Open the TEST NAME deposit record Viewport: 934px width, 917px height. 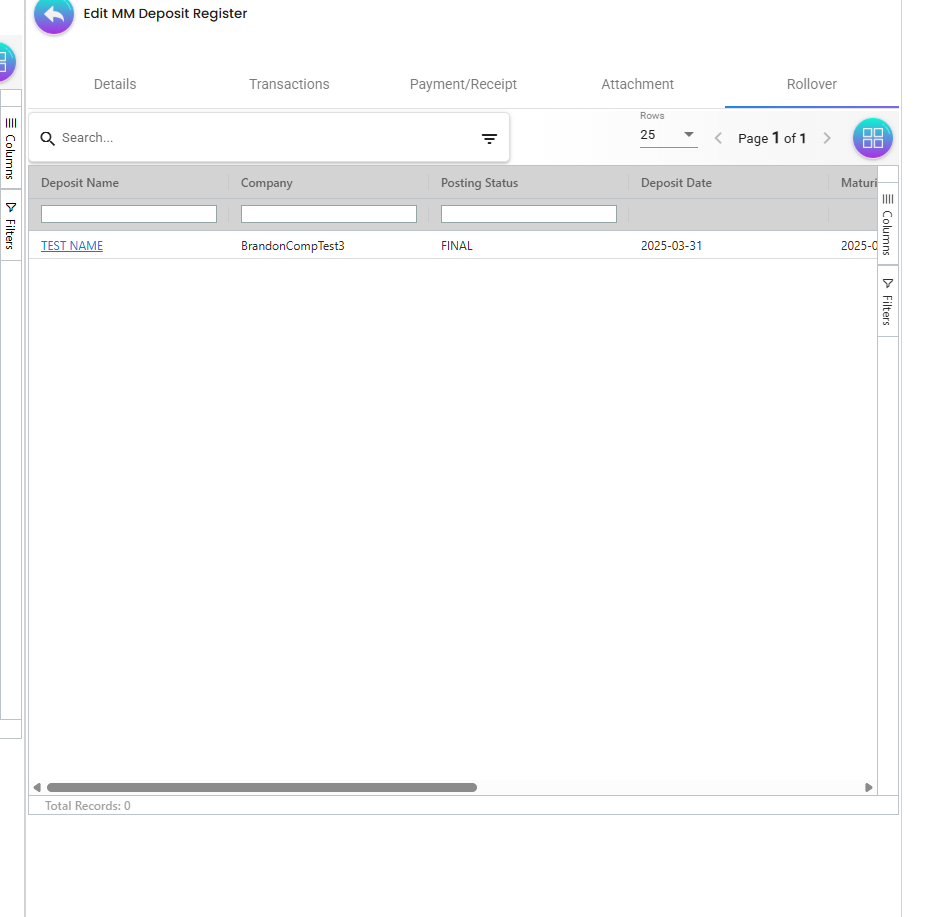tap(71, 245)
